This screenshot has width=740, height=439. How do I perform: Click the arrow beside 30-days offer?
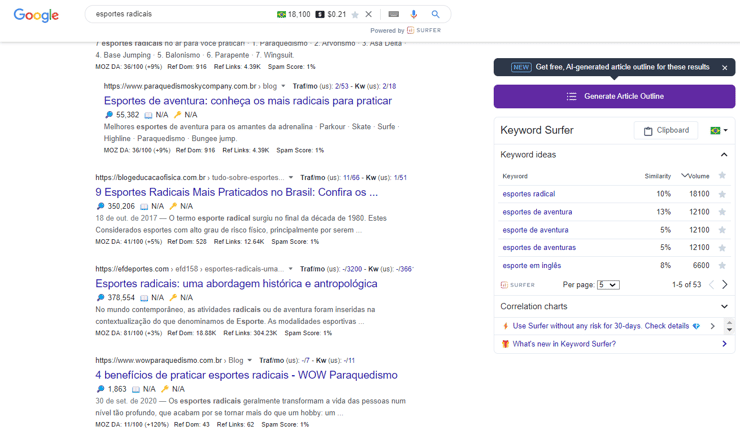click(713, 326)
